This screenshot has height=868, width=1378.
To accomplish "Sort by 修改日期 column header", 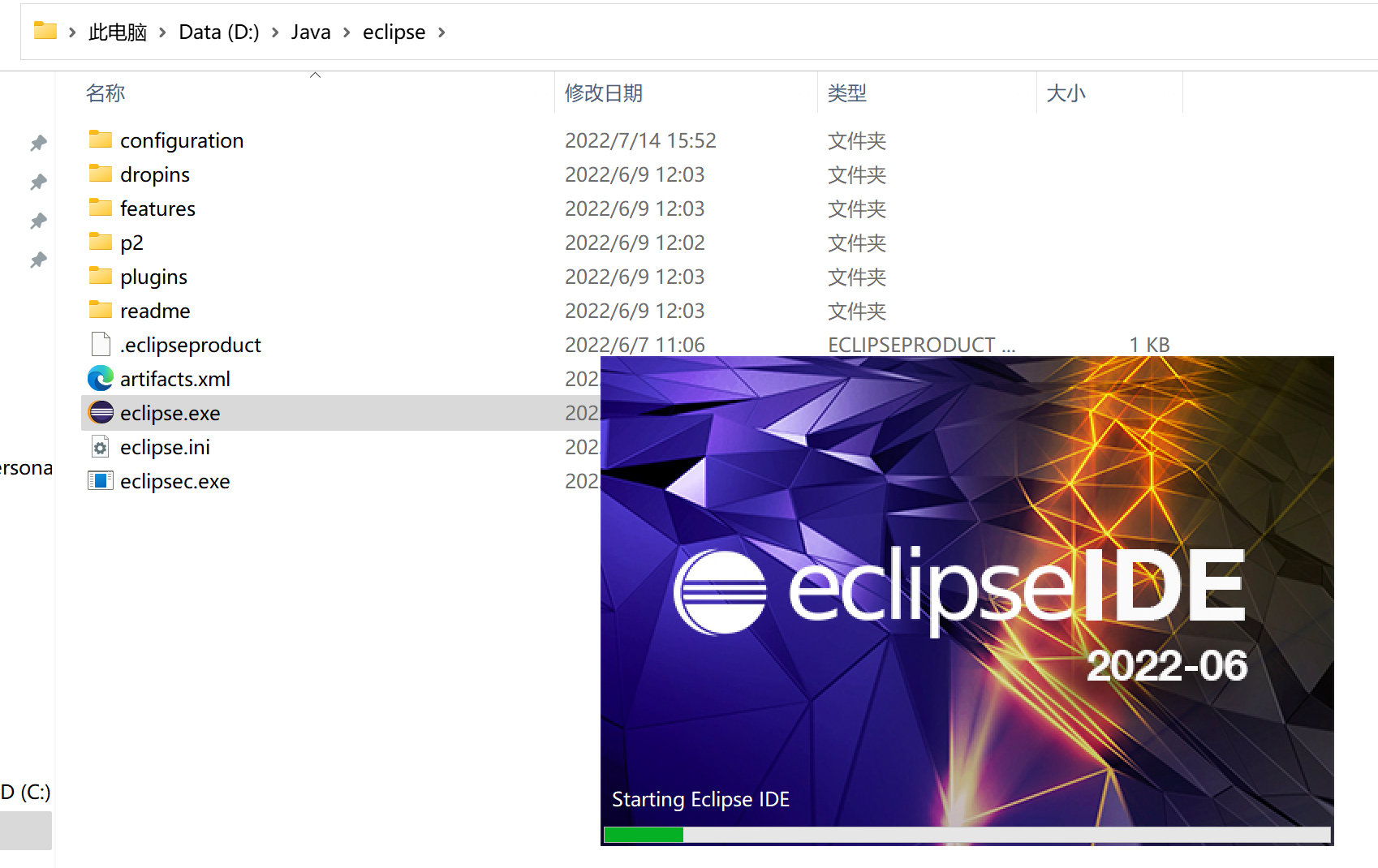I will [x=604, y=93].
